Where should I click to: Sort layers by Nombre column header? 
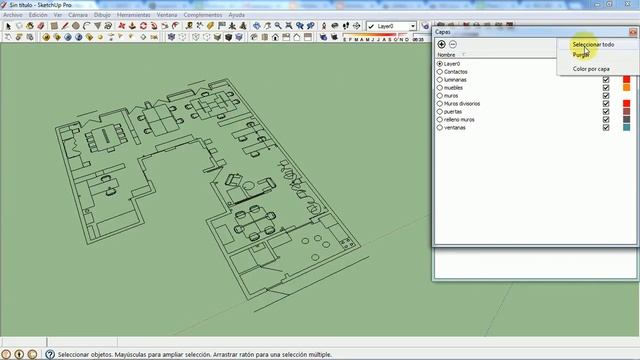click(446, 55)
